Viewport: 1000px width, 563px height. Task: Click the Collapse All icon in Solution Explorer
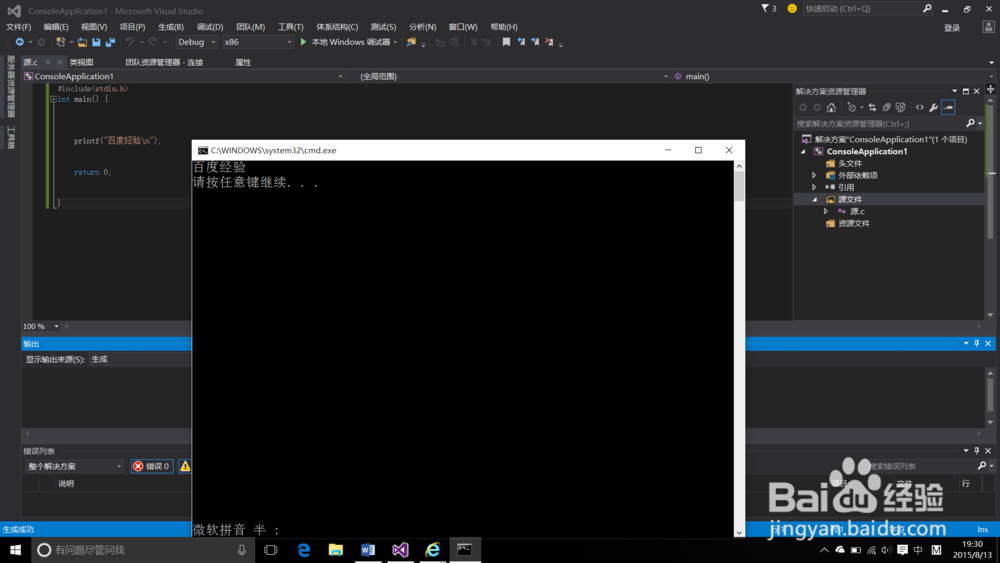click(x=886, y=108)
